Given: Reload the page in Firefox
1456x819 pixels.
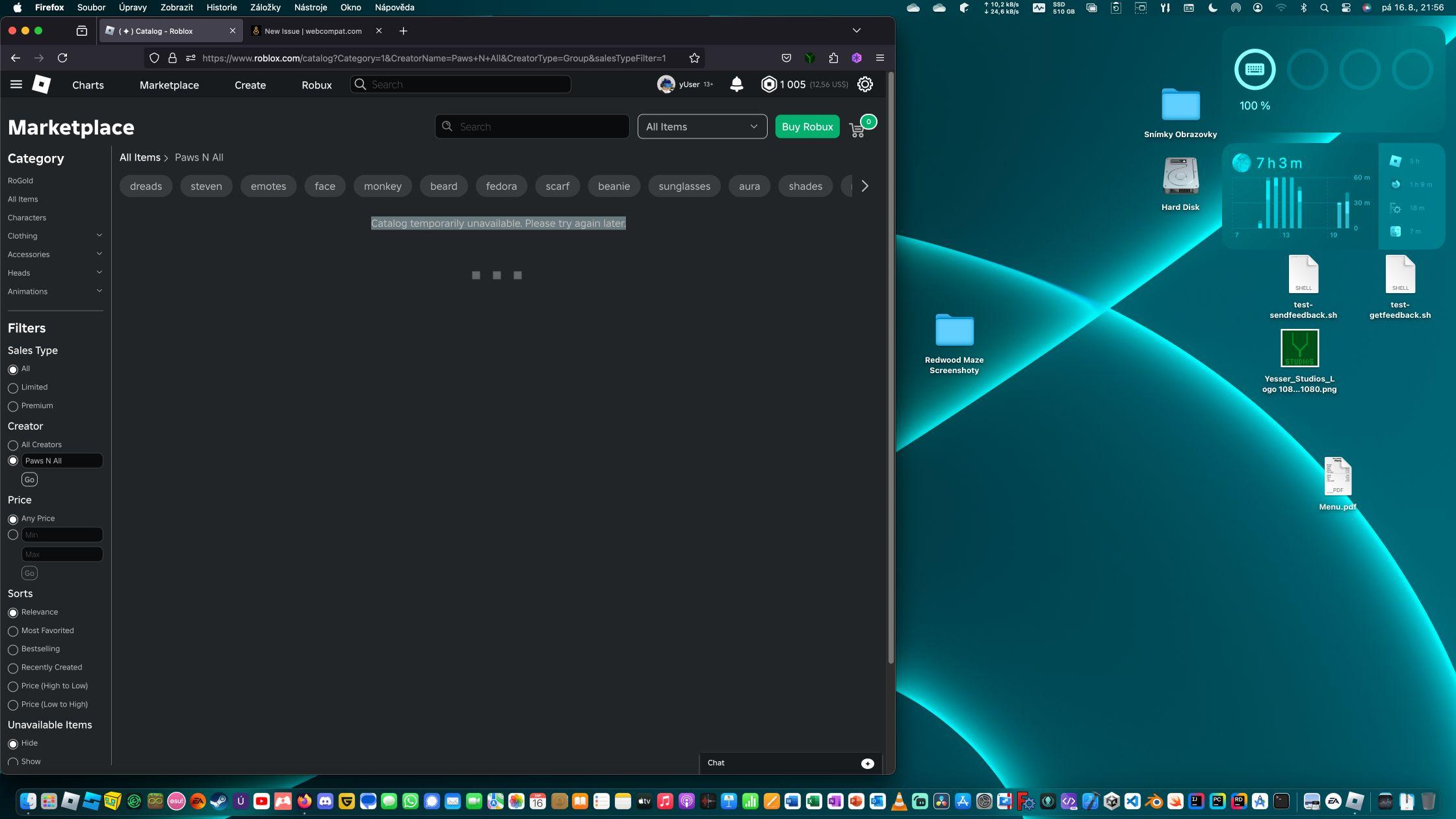Looking at the screenshot, I should point(62,58).
